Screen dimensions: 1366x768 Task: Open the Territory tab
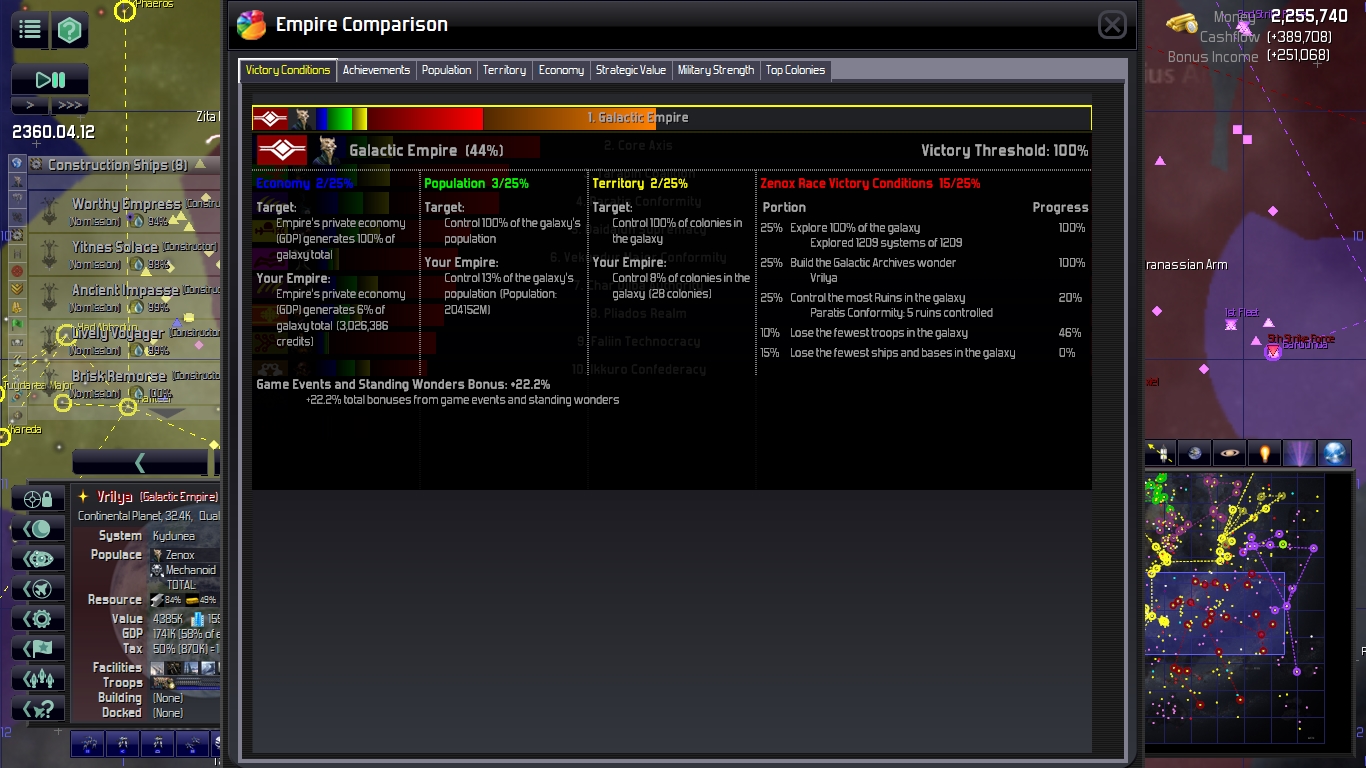[504, 70]
